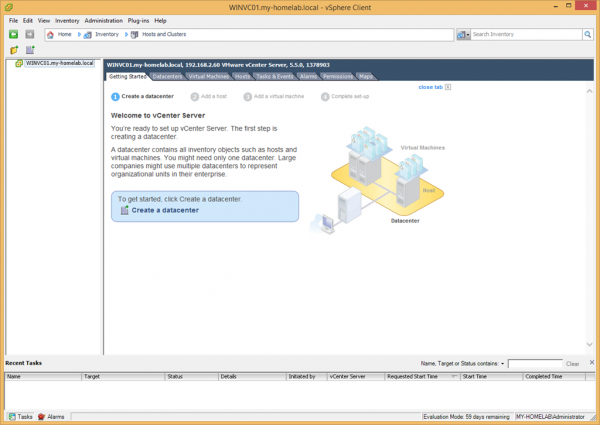Image resolution: width=600 pixels, height=425 pixels.
Task: Click inside the Search Inventory field
Action: point(526,34)
